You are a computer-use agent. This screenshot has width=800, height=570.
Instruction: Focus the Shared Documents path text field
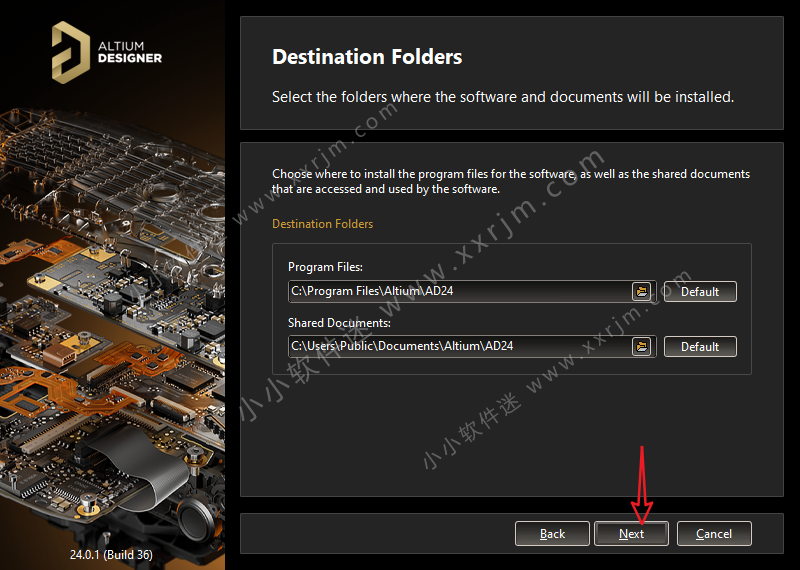(458, 346)
